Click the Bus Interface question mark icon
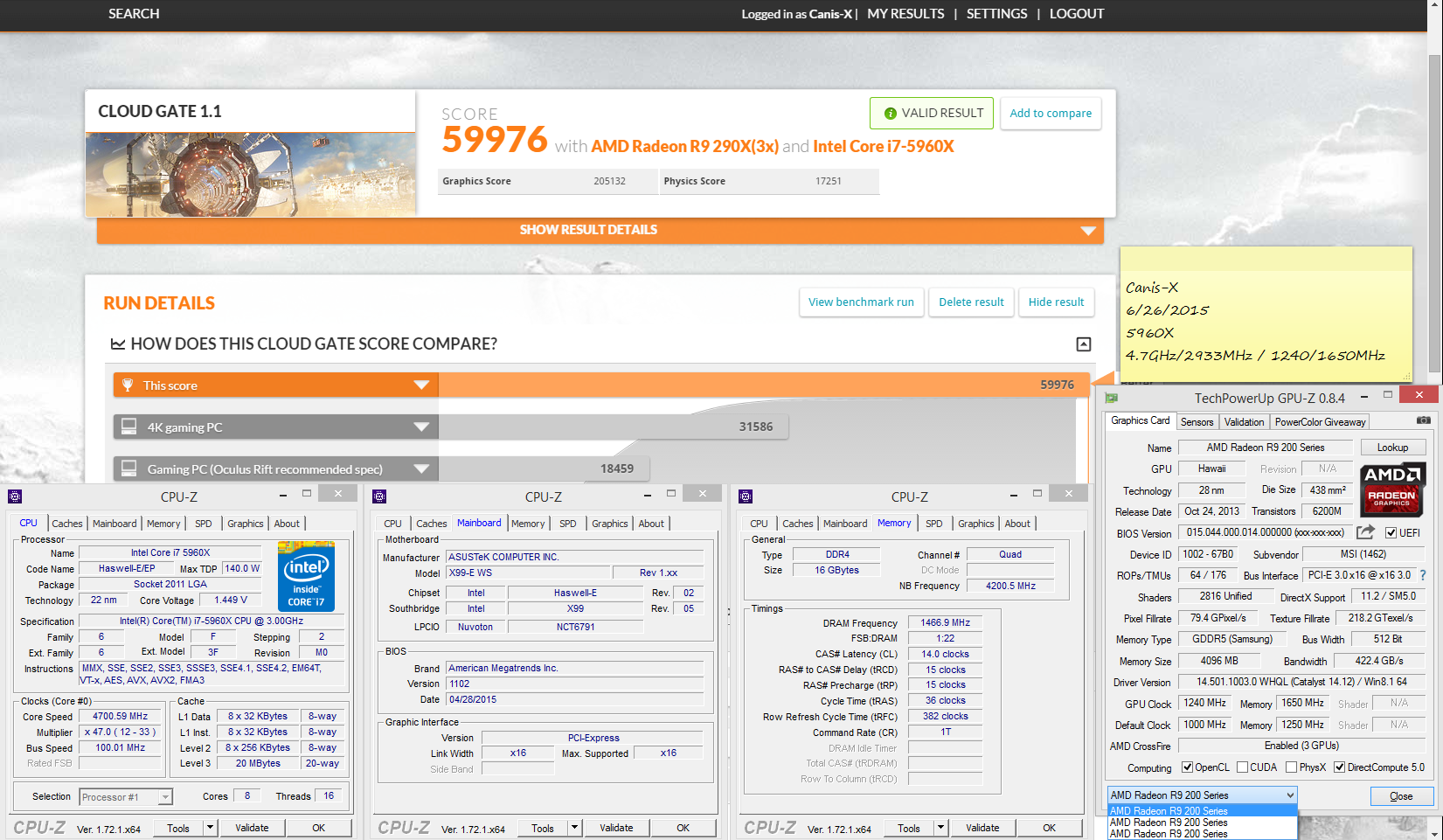Viewport: 1443px width, 840px height. (x=1423, y=575)
